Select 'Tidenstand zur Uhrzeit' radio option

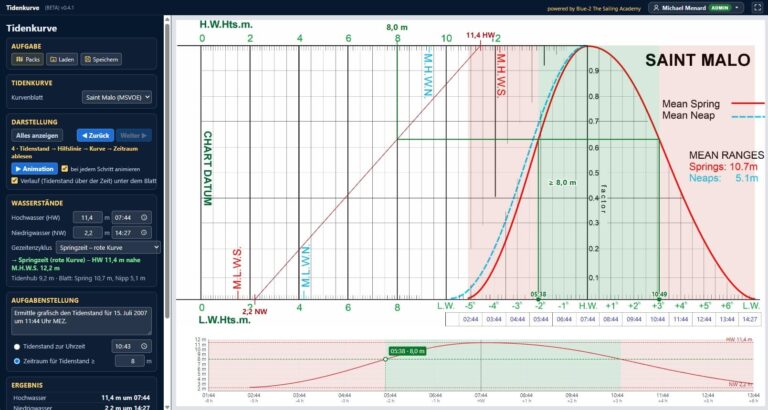pos(17,346)
